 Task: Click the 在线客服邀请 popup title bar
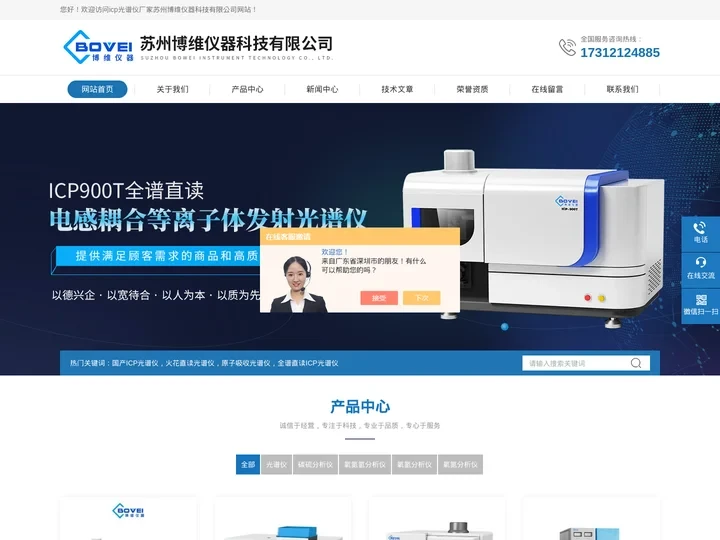pyautogui.click(x=360, y=236)
